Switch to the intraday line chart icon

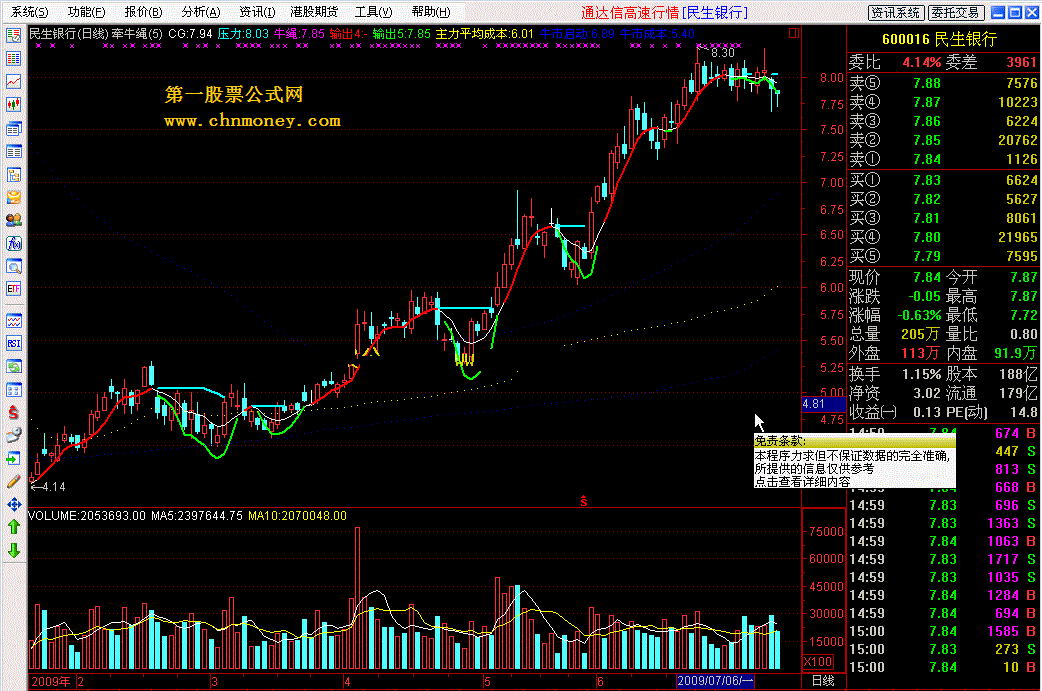13,81
